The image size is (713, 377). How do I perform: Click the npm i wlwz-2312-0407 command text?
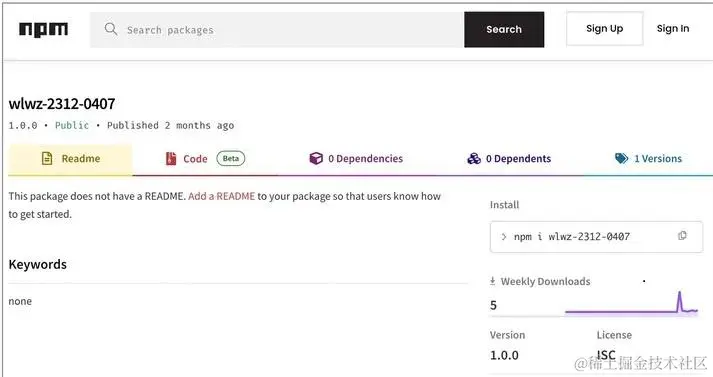(x=572, y=236)
